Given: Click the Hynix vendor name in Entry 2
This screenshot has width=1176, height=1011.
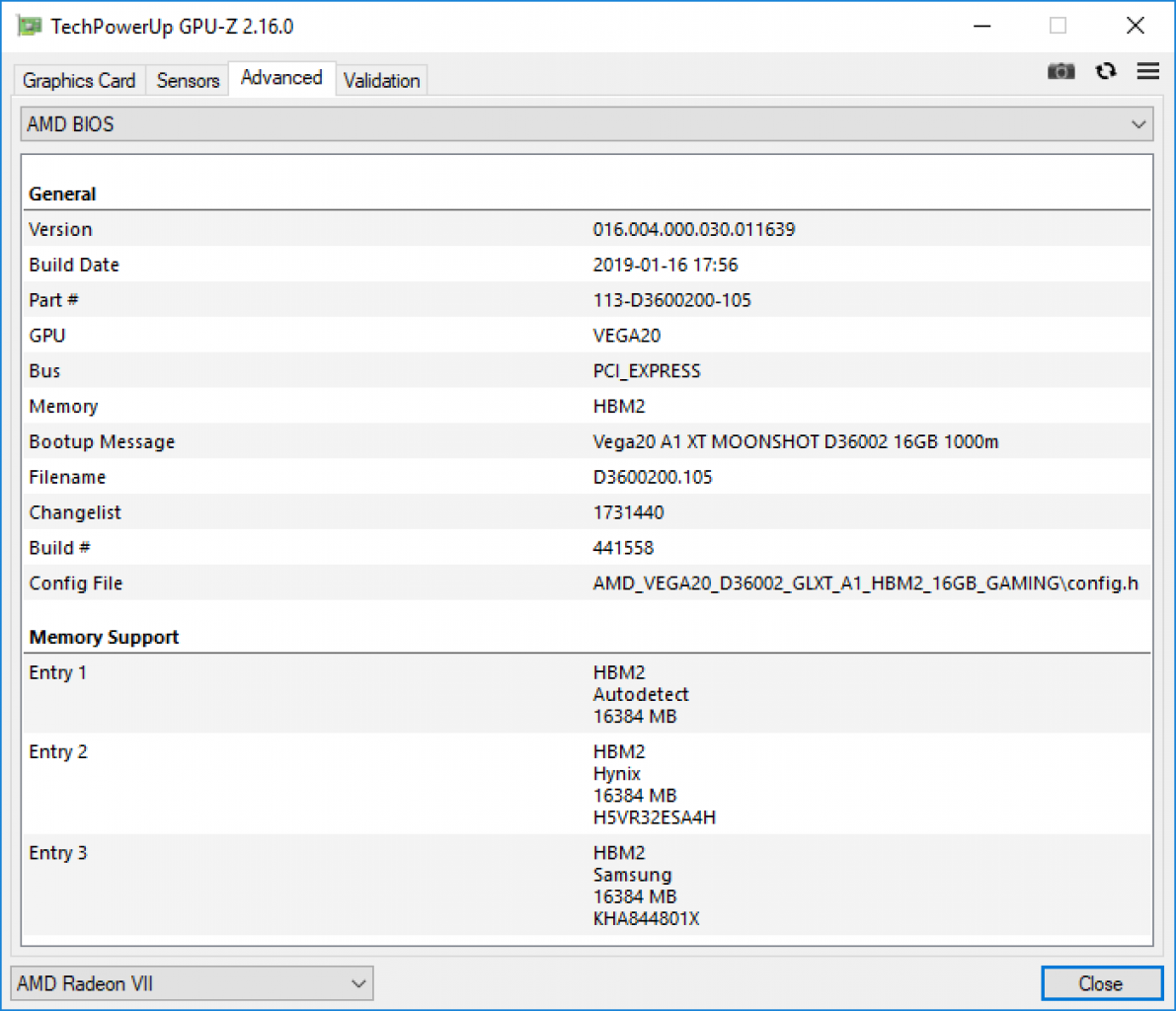Looking at the screenshot, I should point(616,773).
